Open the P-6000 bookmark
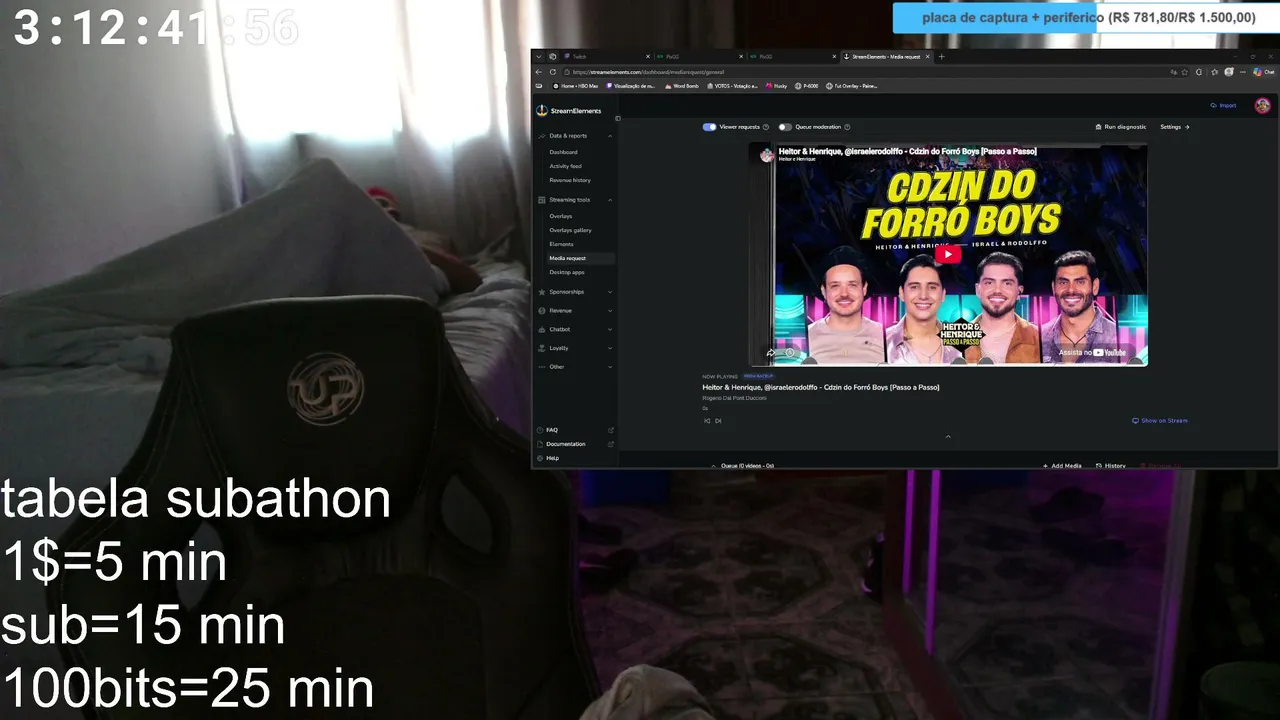 [806, 86]
